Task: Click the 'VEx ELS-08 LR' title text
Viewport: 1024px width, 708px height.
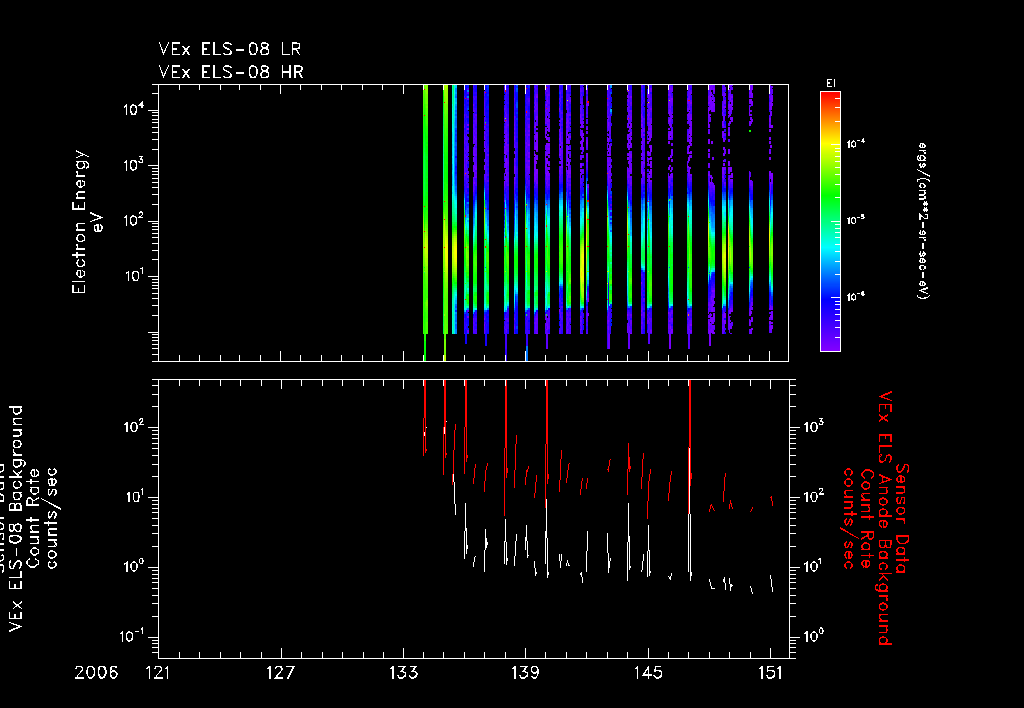Action: 229,50
